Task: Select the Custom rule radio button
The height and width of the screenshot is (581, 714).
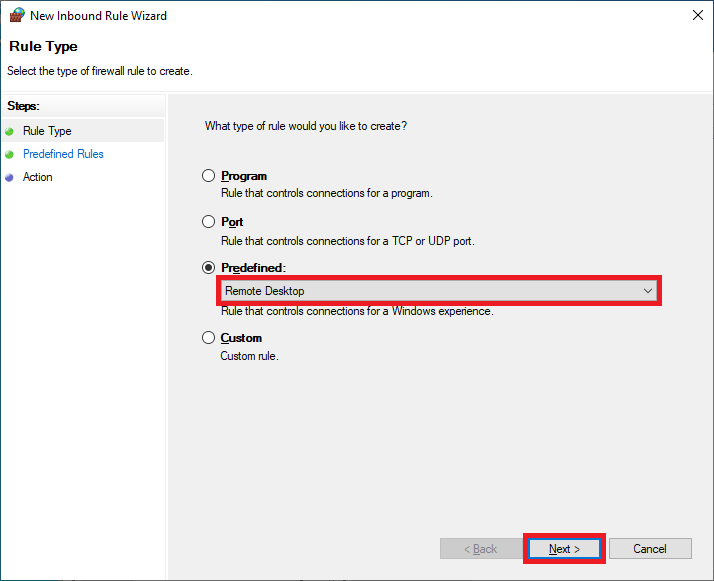Action: [x=208, y=338]
